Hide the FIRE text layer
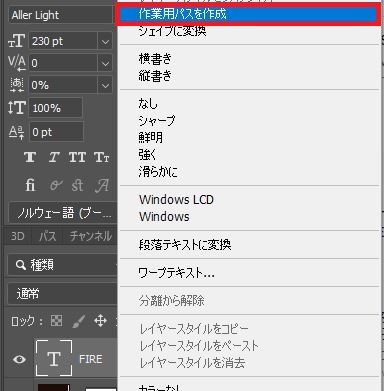Screen dimensions: 384x391 pos(19,359)
